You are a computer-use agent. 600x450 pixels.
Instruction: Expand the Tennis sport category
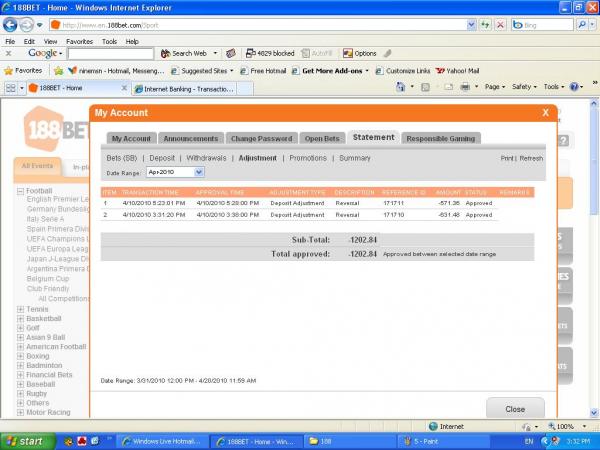(x=20, y=309)
